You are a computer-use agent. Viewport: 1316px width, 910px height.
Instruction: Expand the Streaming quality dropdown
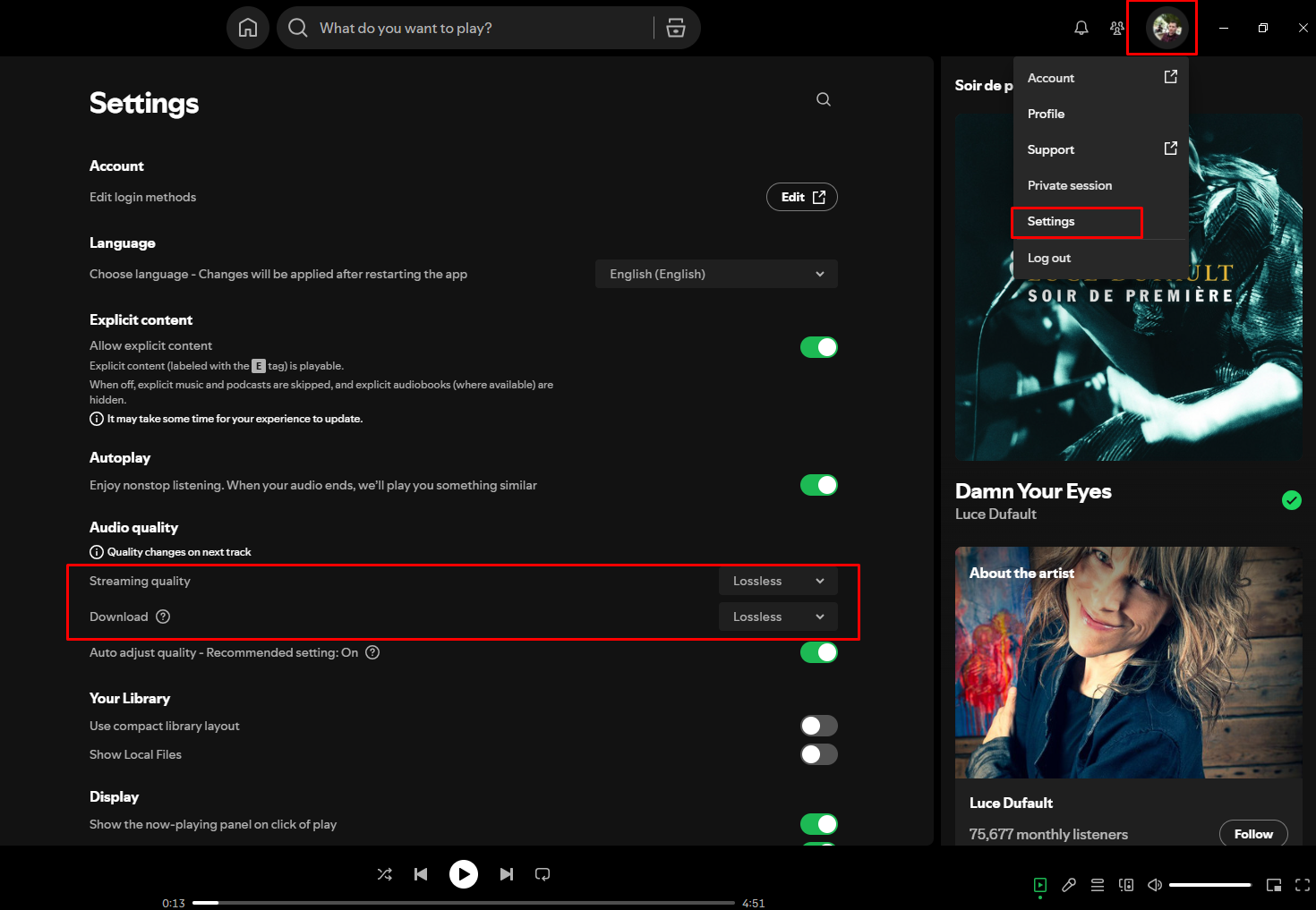click(778, 581)
